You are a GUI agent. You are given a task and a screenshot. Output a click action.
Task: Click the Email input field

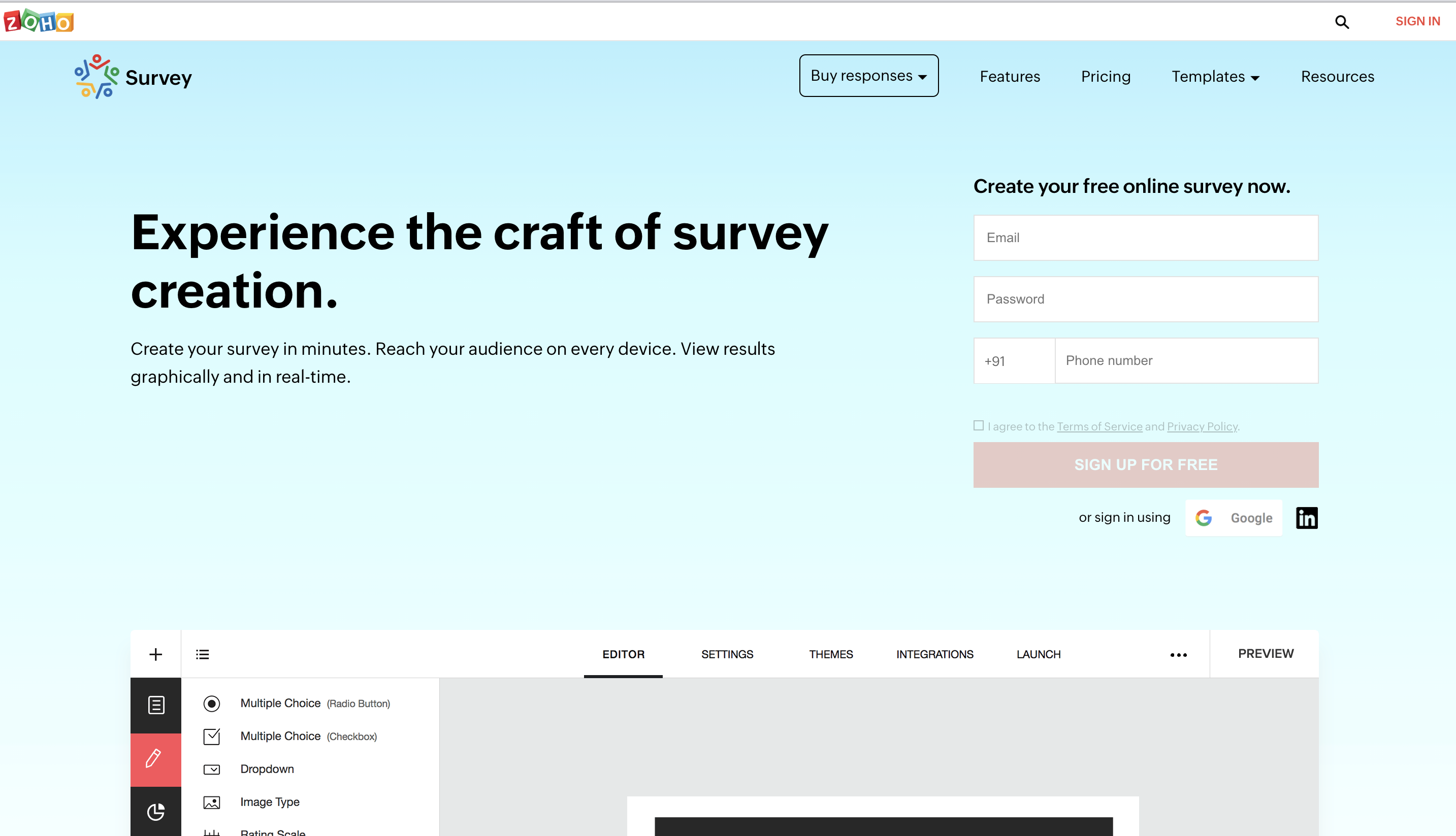click(1146, 237)
